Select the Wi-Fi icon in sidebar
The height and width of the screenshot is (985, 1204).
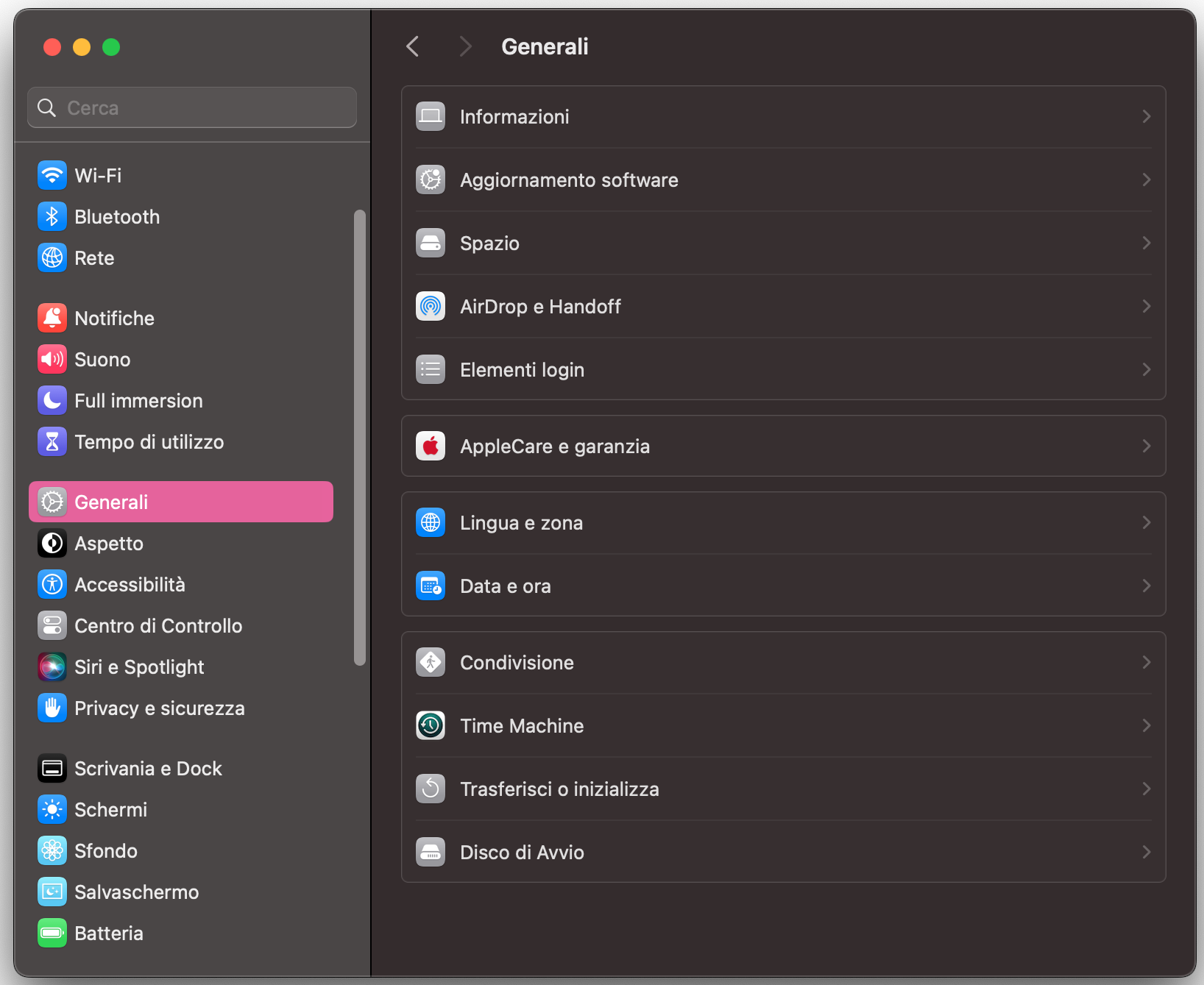[x=52, y=175]
